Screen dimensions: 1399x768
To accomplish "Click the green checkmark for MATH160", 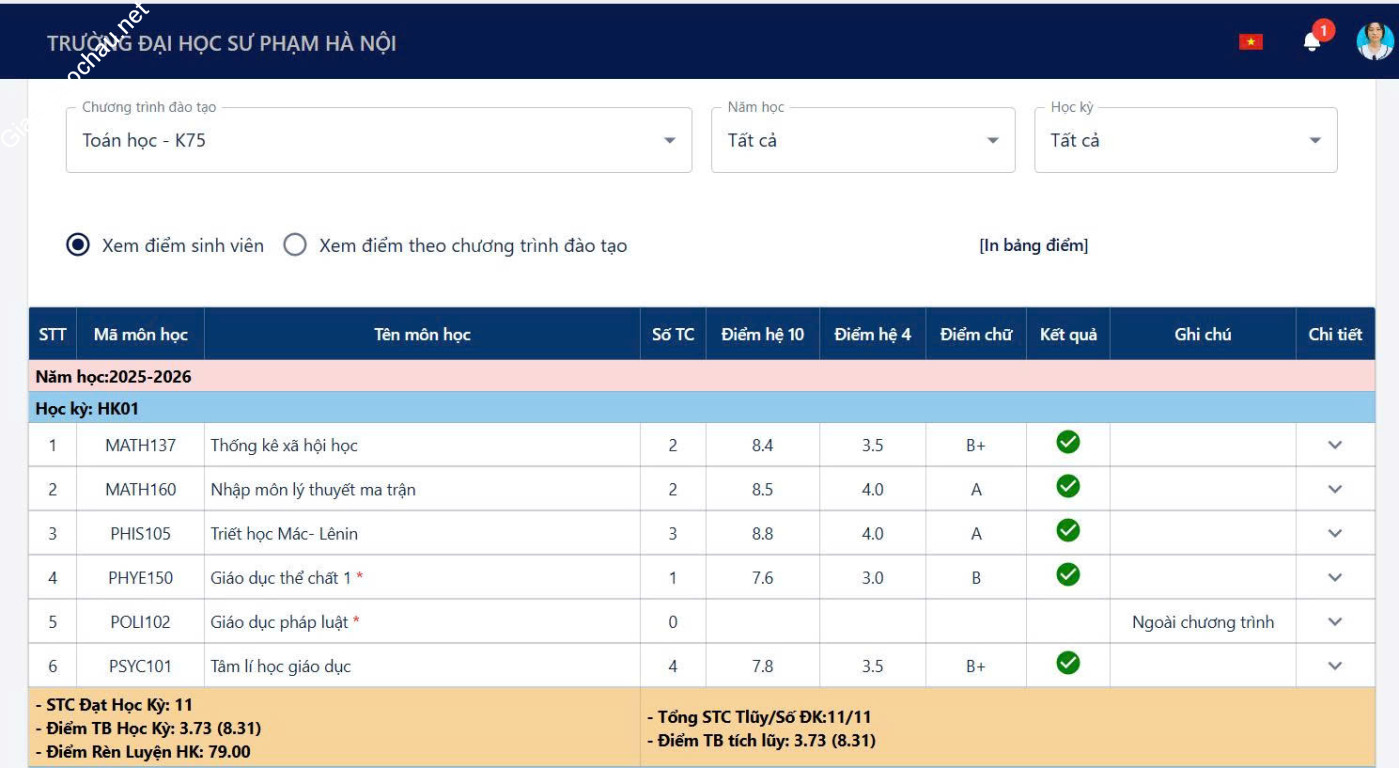I will click(1068, 486).
